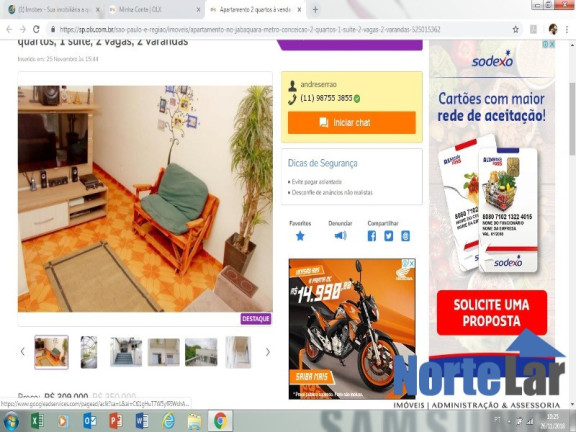Image resolution: width=576 pixels, height=432 pixels.
Task: Switch to D2 Imobex tab
Action: click(x=54, y=10)
